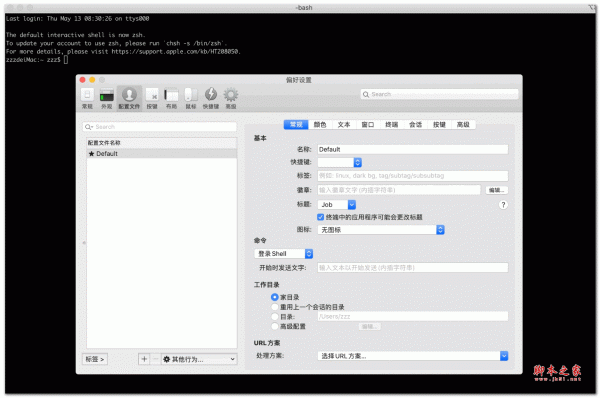Click the zzzdeiMac prompt line in bash window
This screenshot has height=398, width=600.
click(x=37, y=60)
